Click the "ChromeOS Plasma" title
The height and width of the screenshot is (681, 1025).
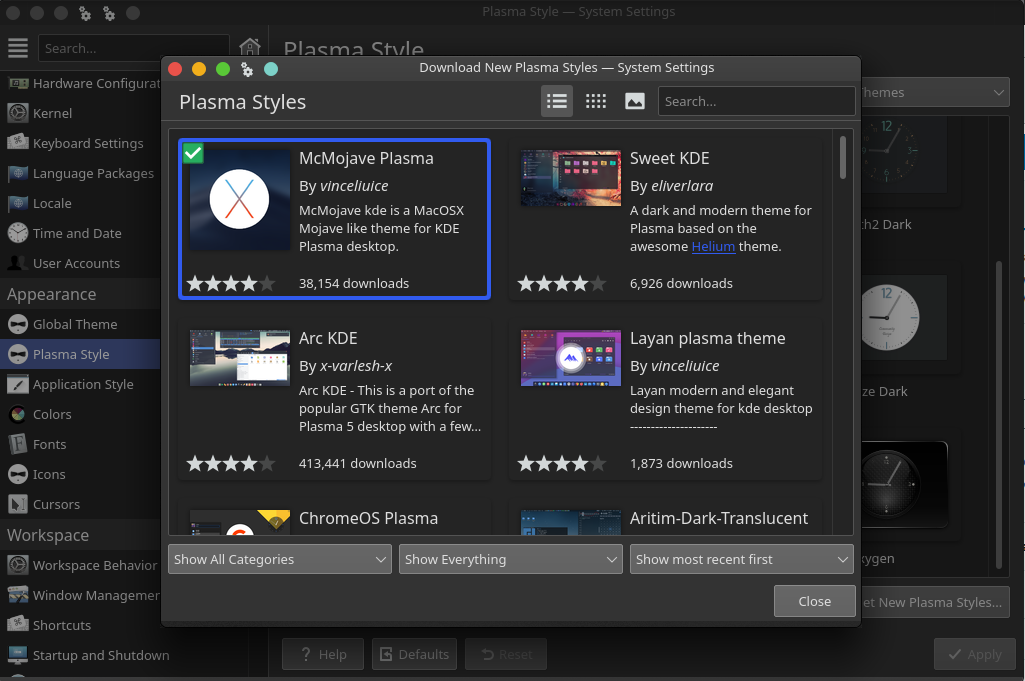(x=368, y=518)
